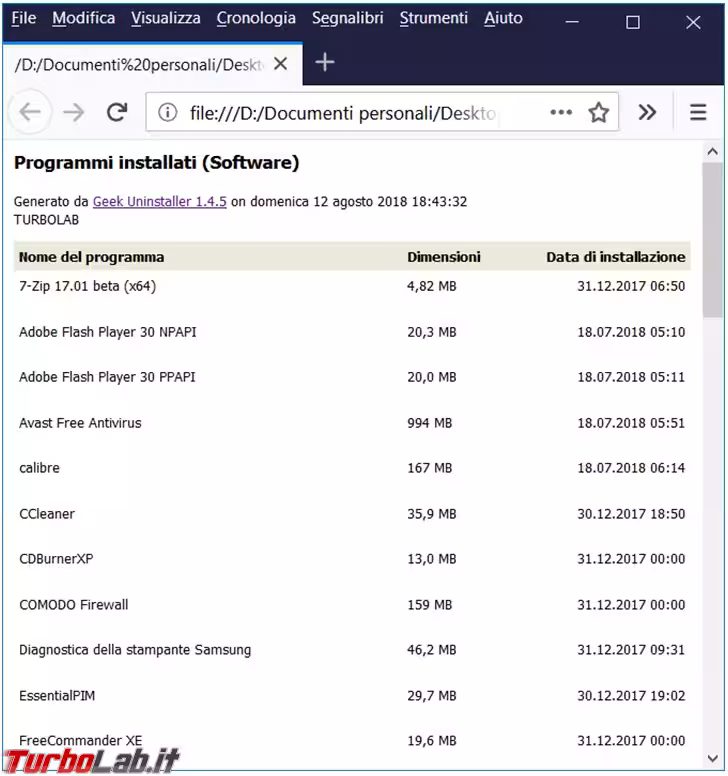Open the Segnalibri menu
The image size is (728, 776).
point(347,18)
